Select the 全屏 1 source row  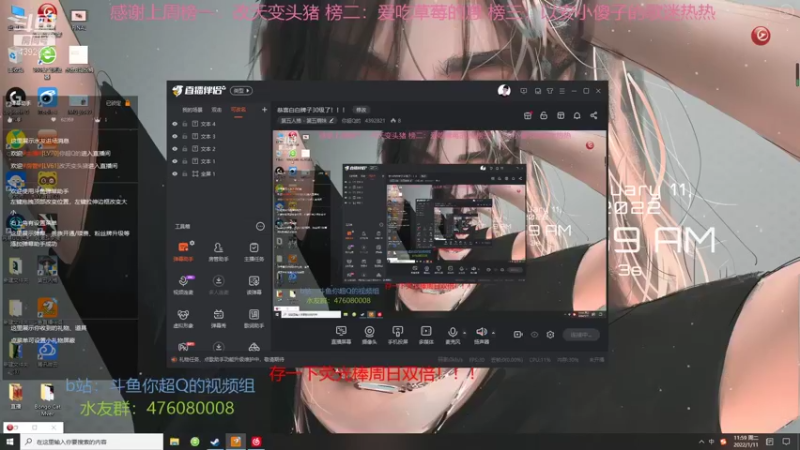[219, 174]
